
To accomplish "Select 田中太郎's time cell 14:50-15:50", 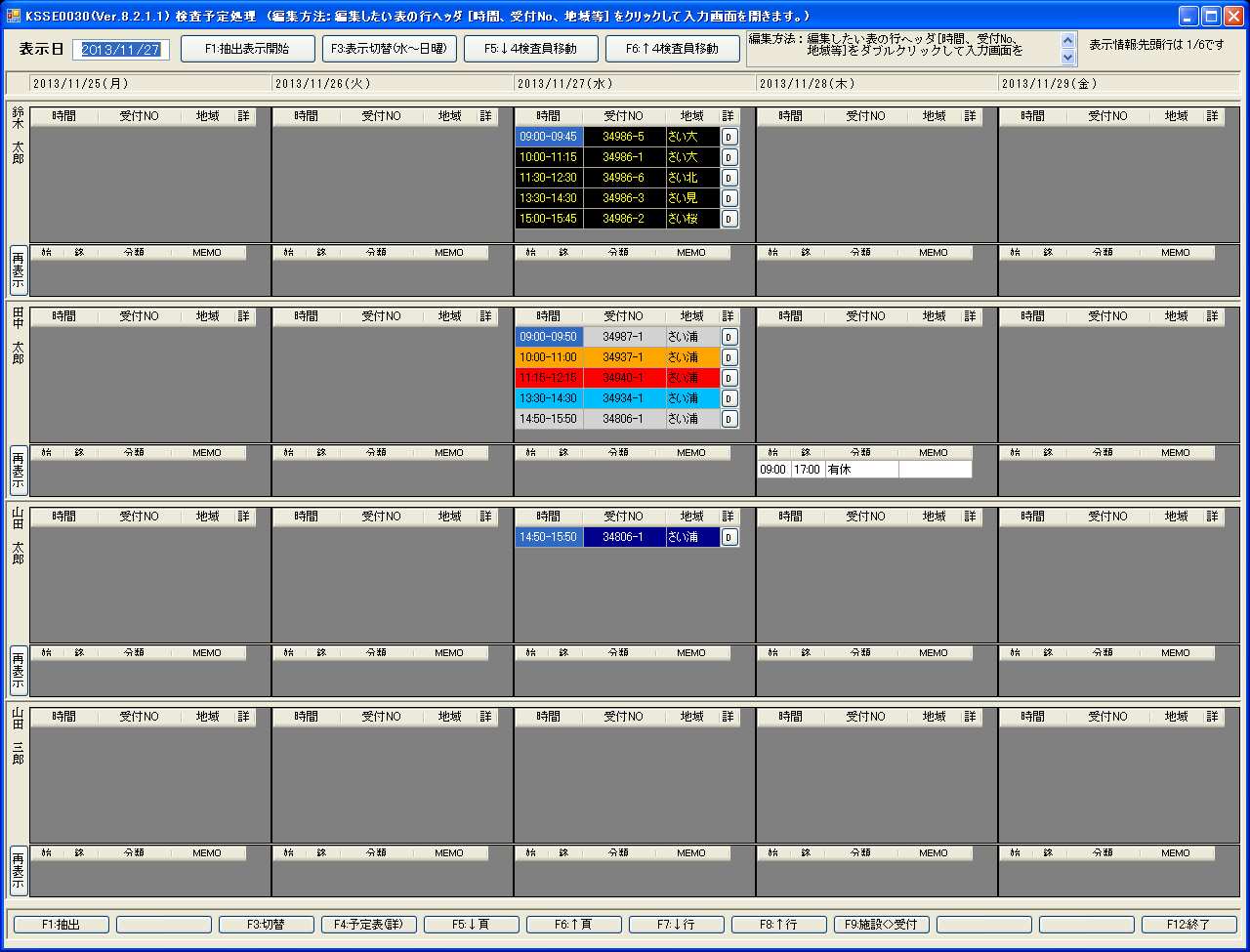I will tap(549, 419).
